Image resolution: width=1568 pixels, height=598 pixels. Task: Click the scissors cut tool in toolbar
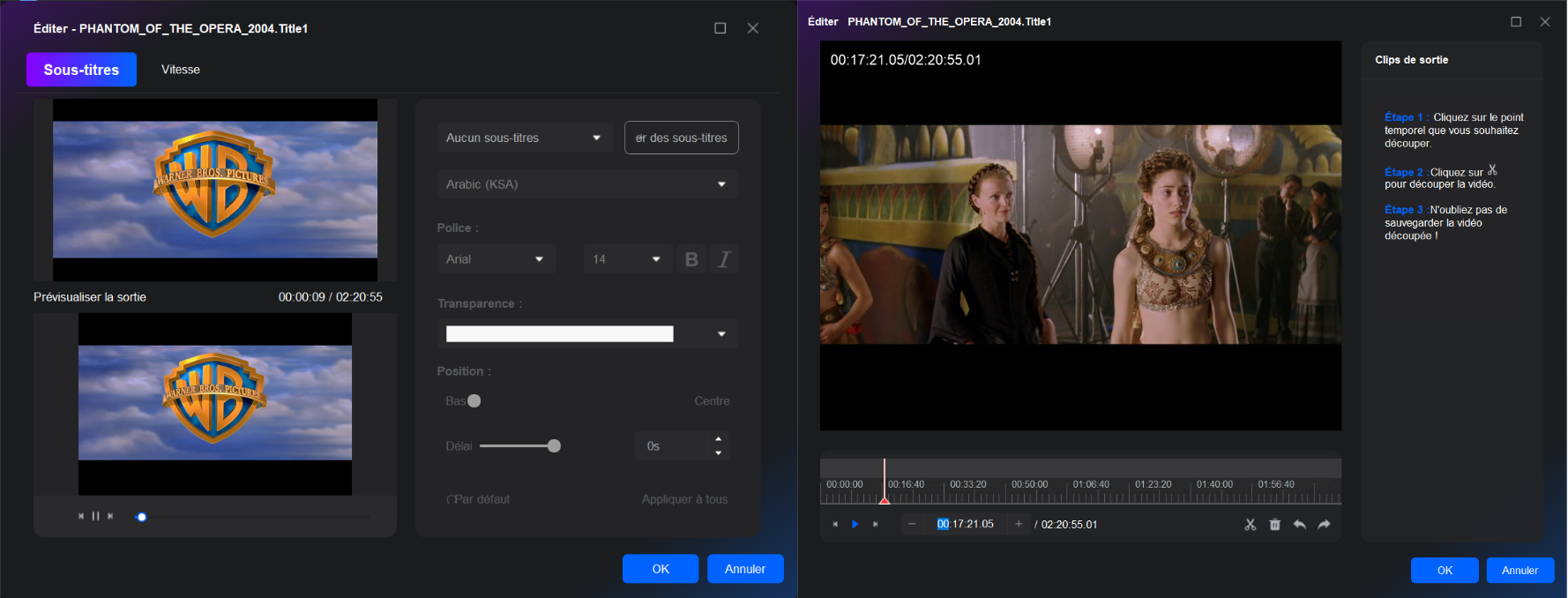(x=1250, y=524)
